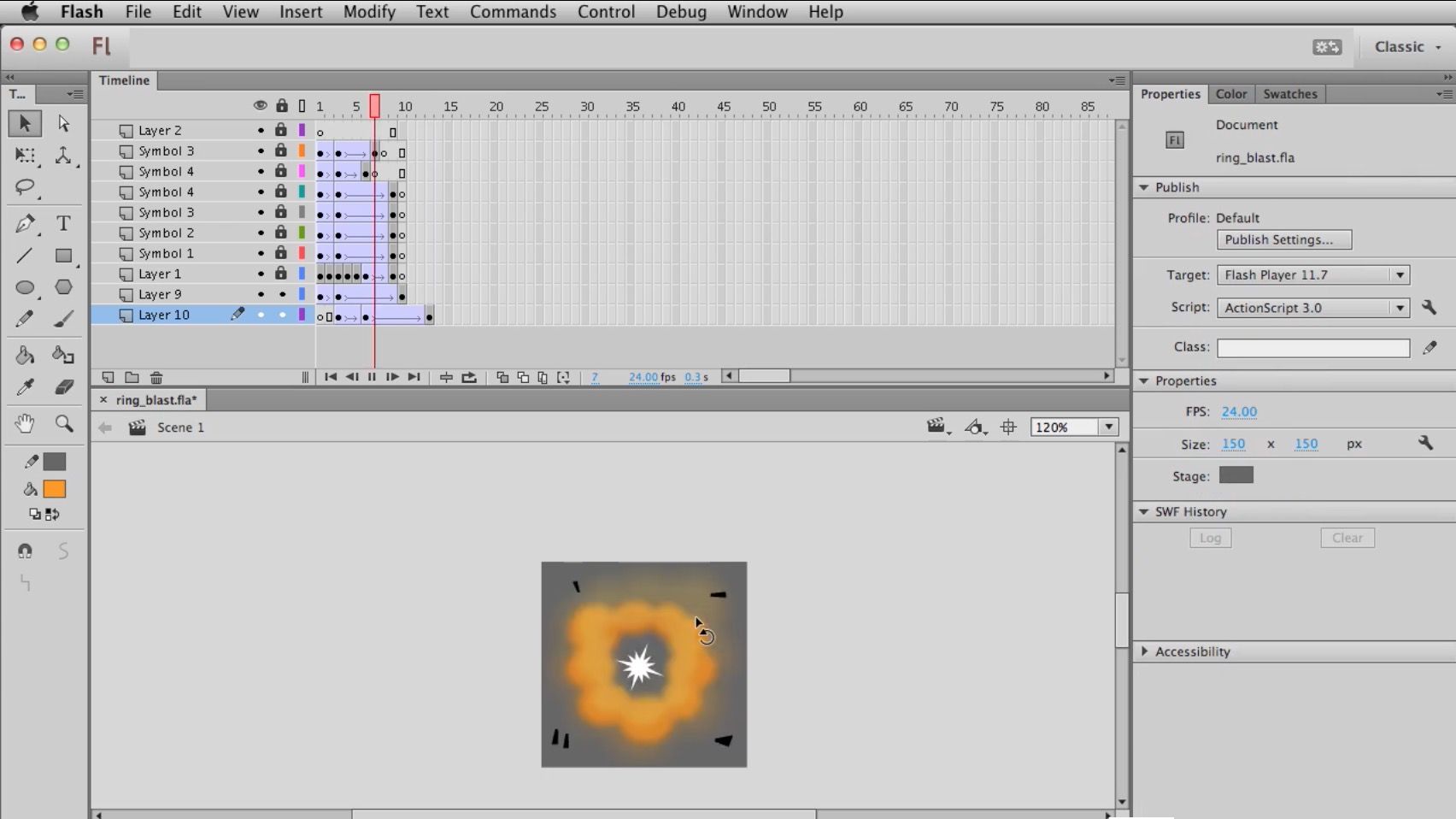Open the Modify menu
1456x819 pixels.
click(368, 12)
